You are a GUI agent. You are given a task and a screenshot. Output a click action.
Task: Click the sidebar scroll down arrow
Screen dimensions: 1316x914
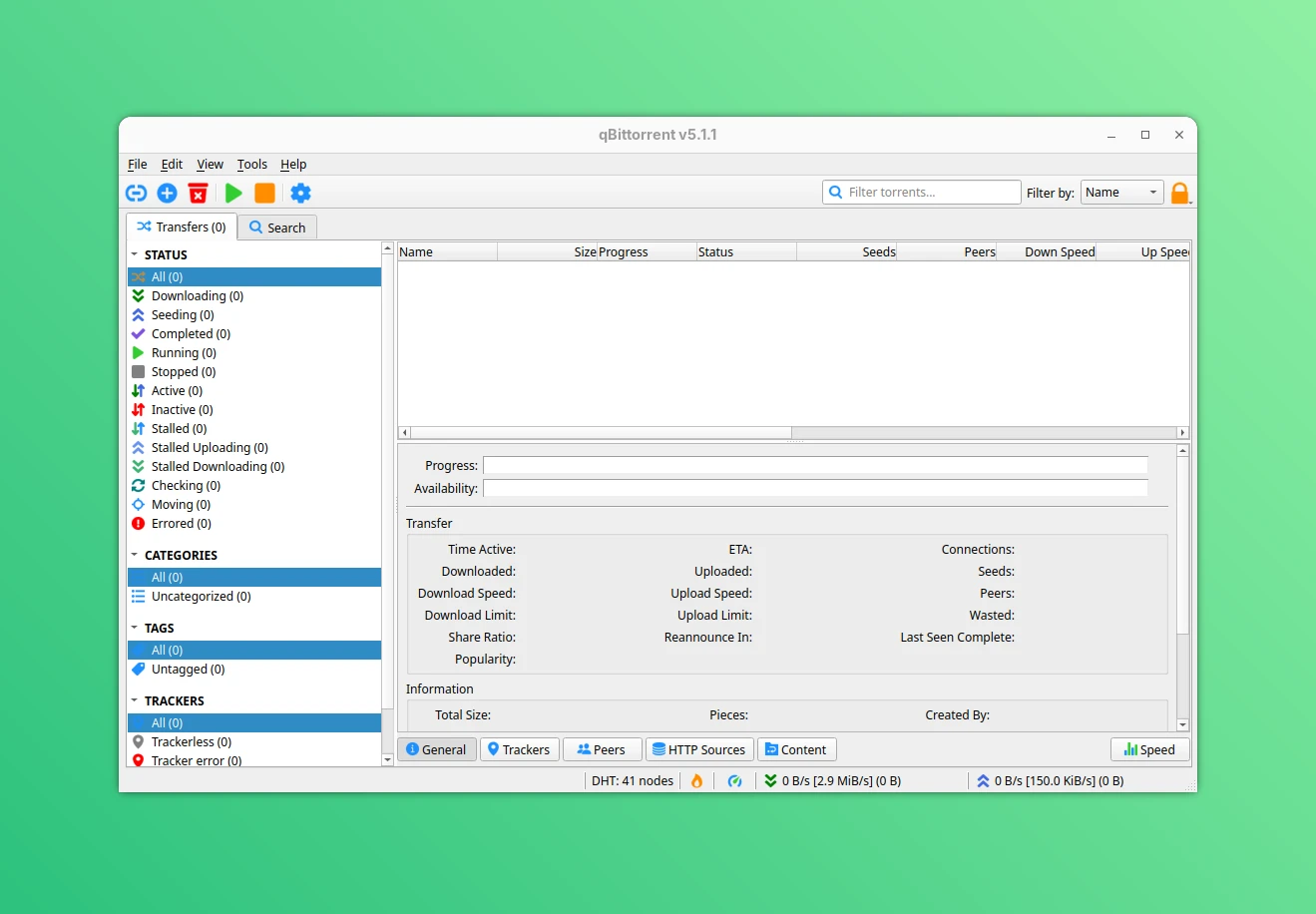point(387,760)
